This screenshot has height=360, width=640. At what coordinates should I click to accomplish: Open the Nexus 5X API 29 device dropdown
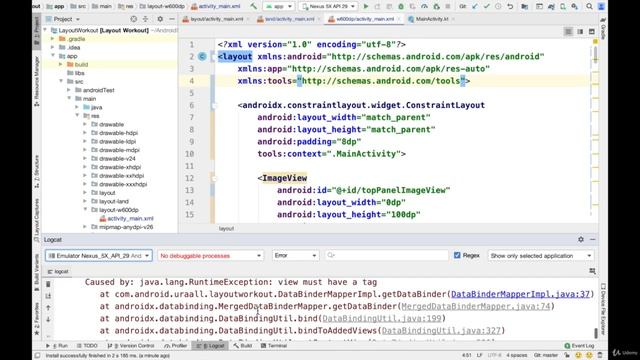pyautogui.click(x=328, y=7)
